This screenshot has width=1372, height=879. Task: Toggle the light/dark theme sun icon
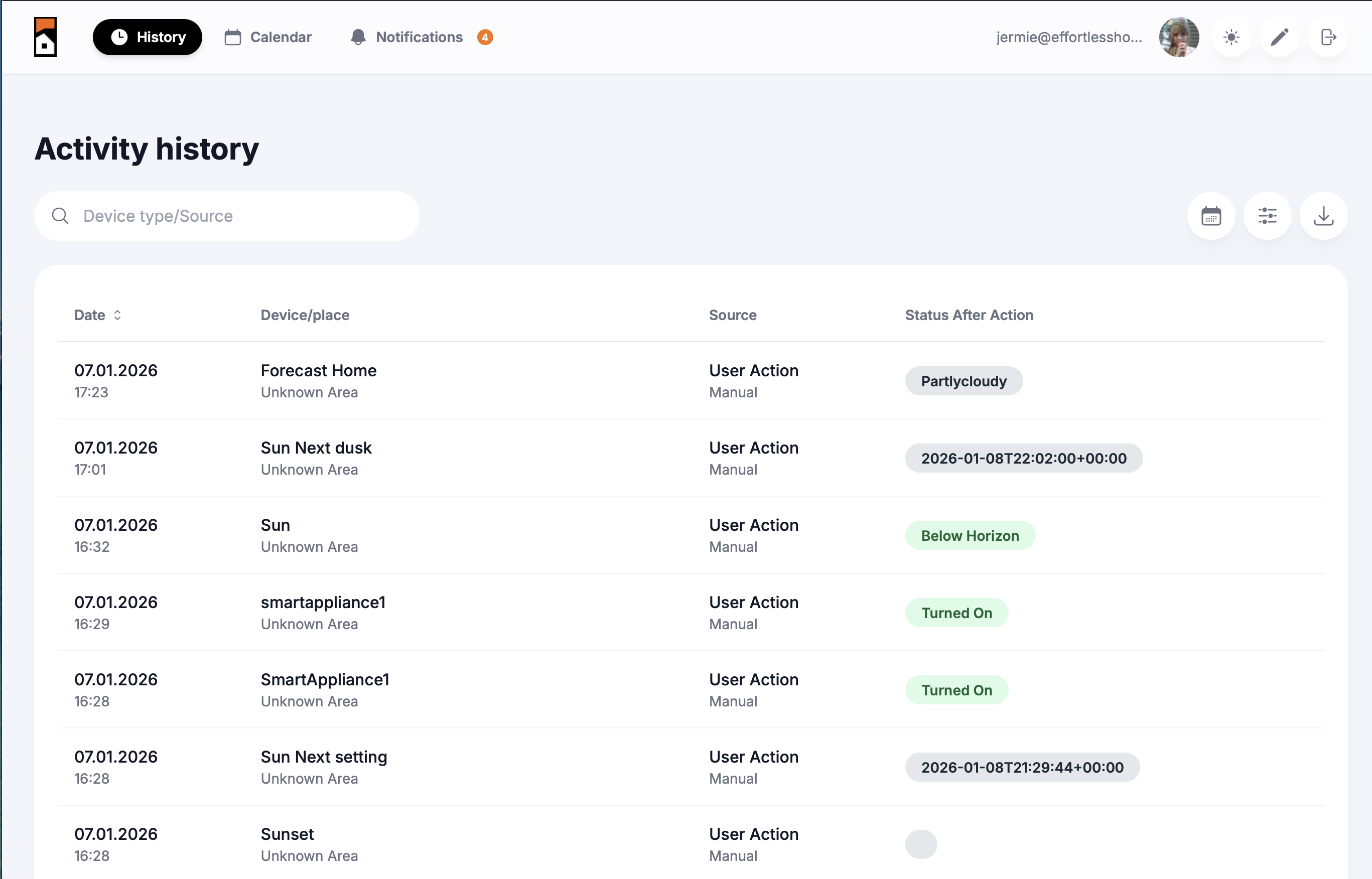[x=1231, y=37]
